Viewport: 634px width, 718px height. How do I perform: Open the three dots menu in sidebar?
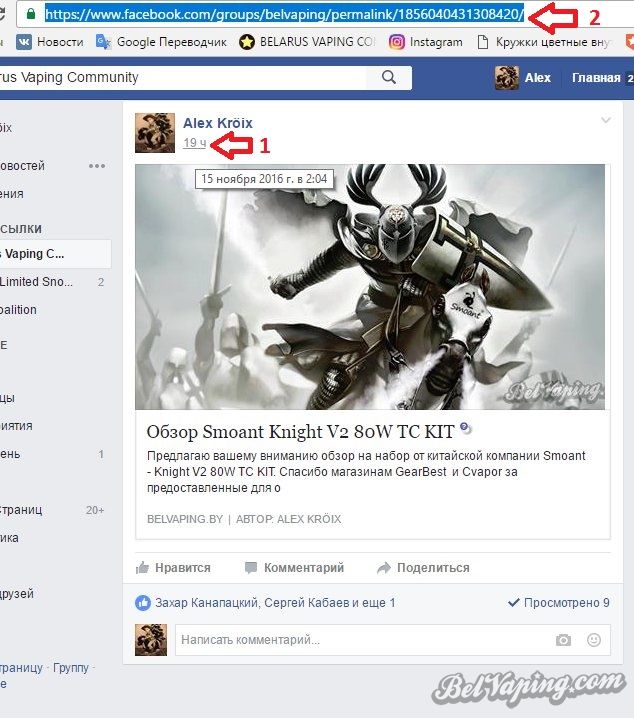(x=97, y=166)
